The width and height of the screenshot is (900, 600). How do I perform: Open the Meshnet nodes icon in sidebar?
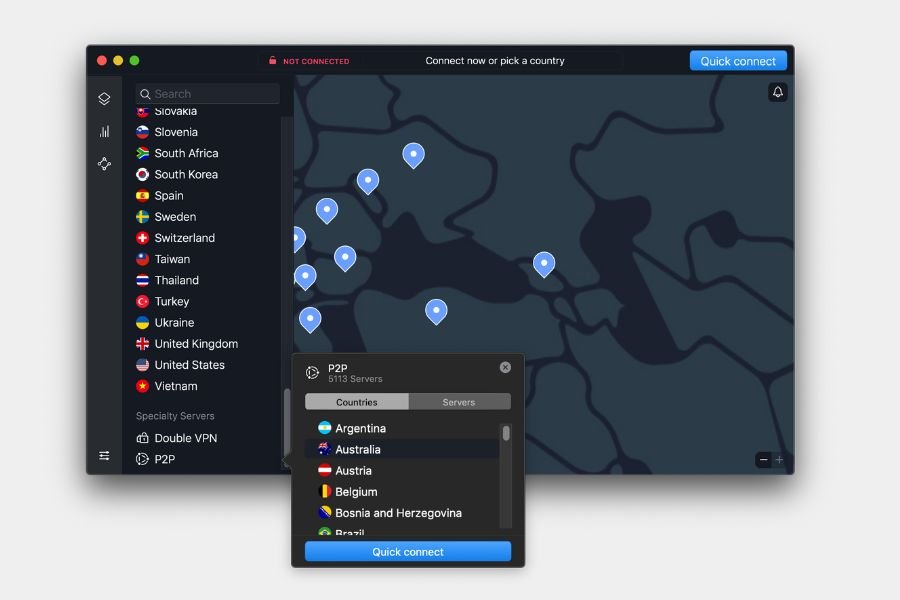tap(104, 164)
